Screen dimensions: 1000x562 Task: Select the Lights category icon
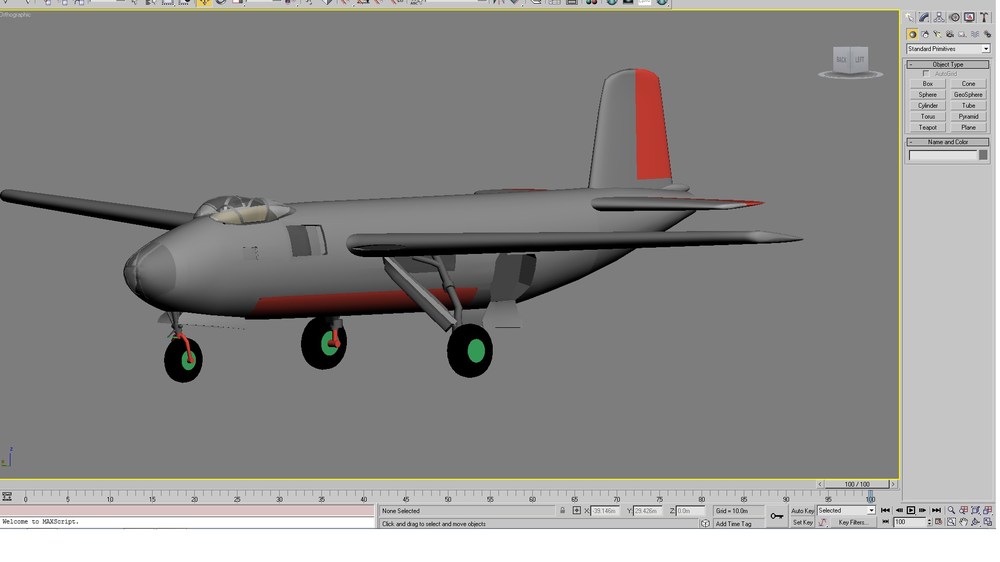(937, 34)
